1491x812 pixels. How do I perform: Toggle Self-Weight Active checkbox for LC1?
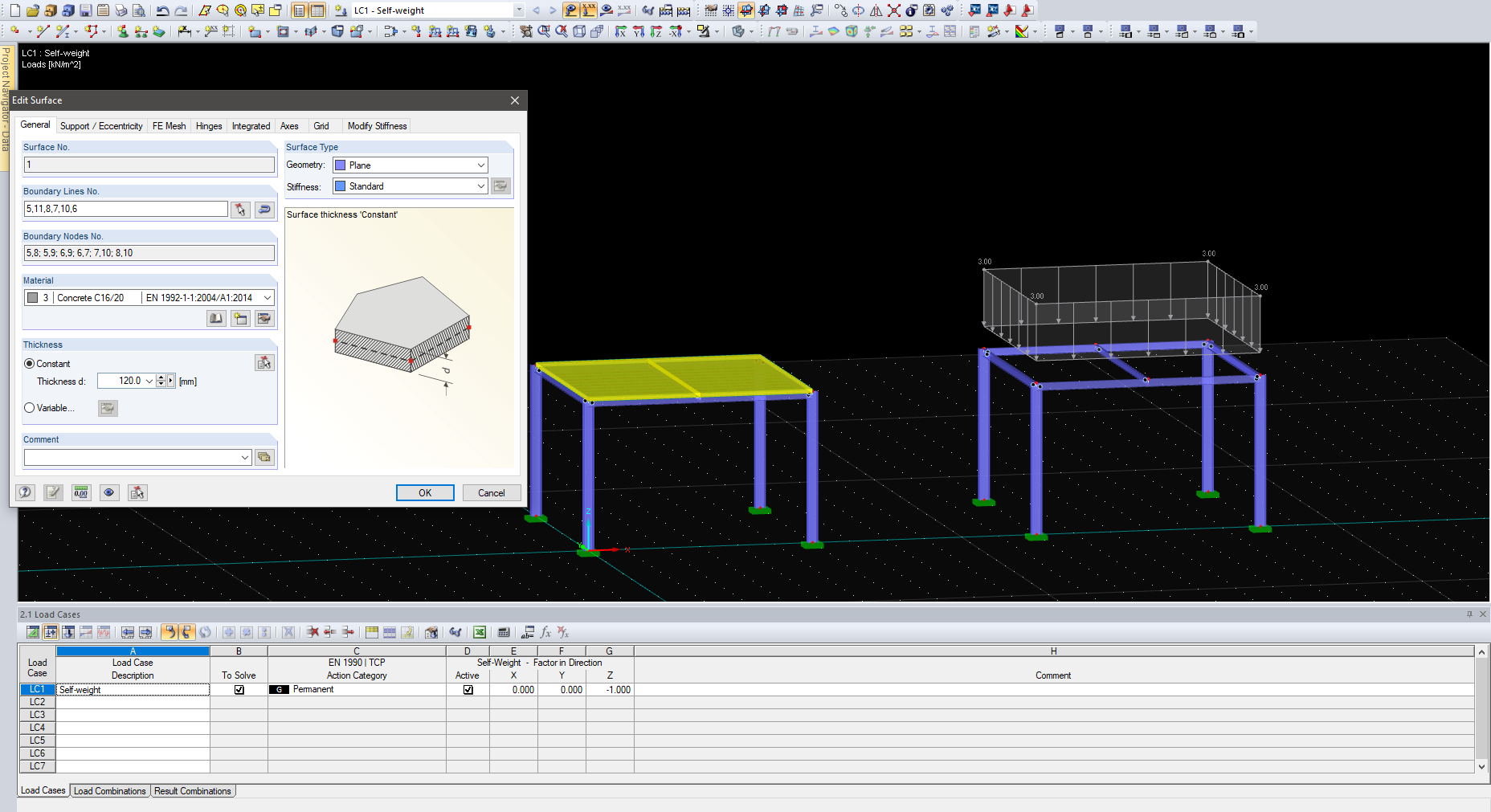click(x=468, y=690)
